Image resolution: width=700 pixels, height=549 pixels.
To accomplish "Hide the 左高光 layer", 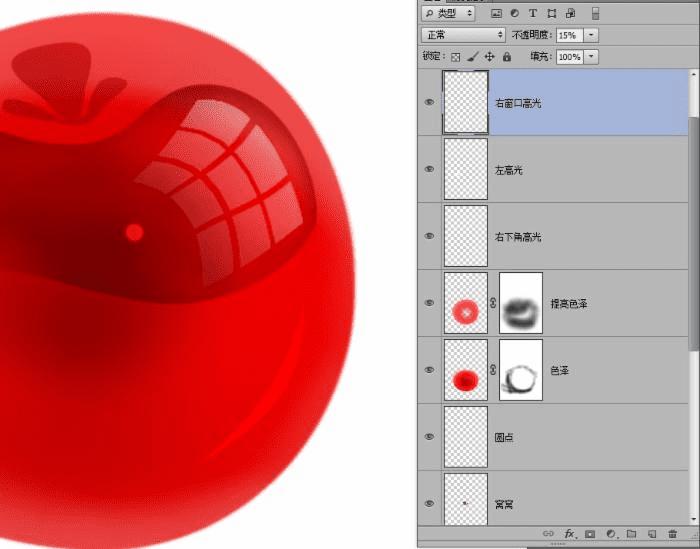I will (x=429, y=169).
